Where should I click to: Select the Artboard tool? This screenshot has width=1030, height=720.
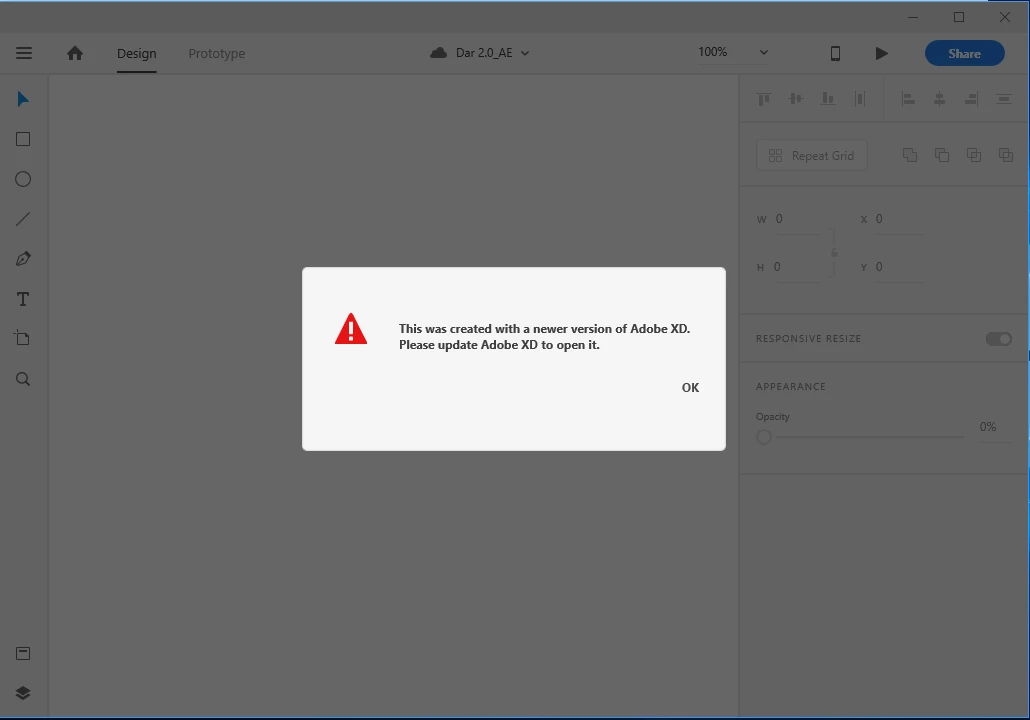[23, 338]
